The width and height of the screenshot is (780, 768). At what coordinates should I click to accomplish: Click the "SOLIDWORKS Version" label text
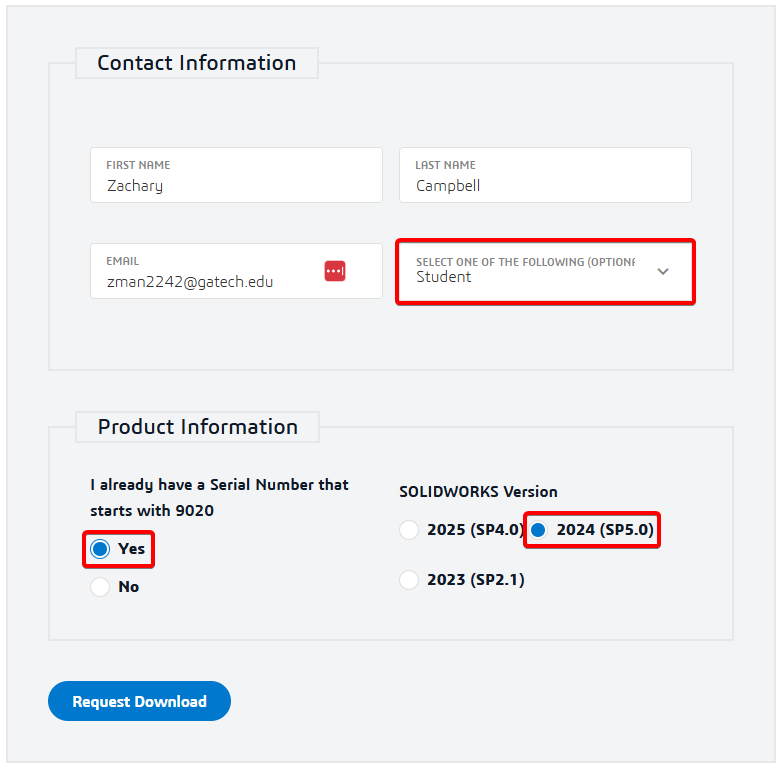(478, 492)
